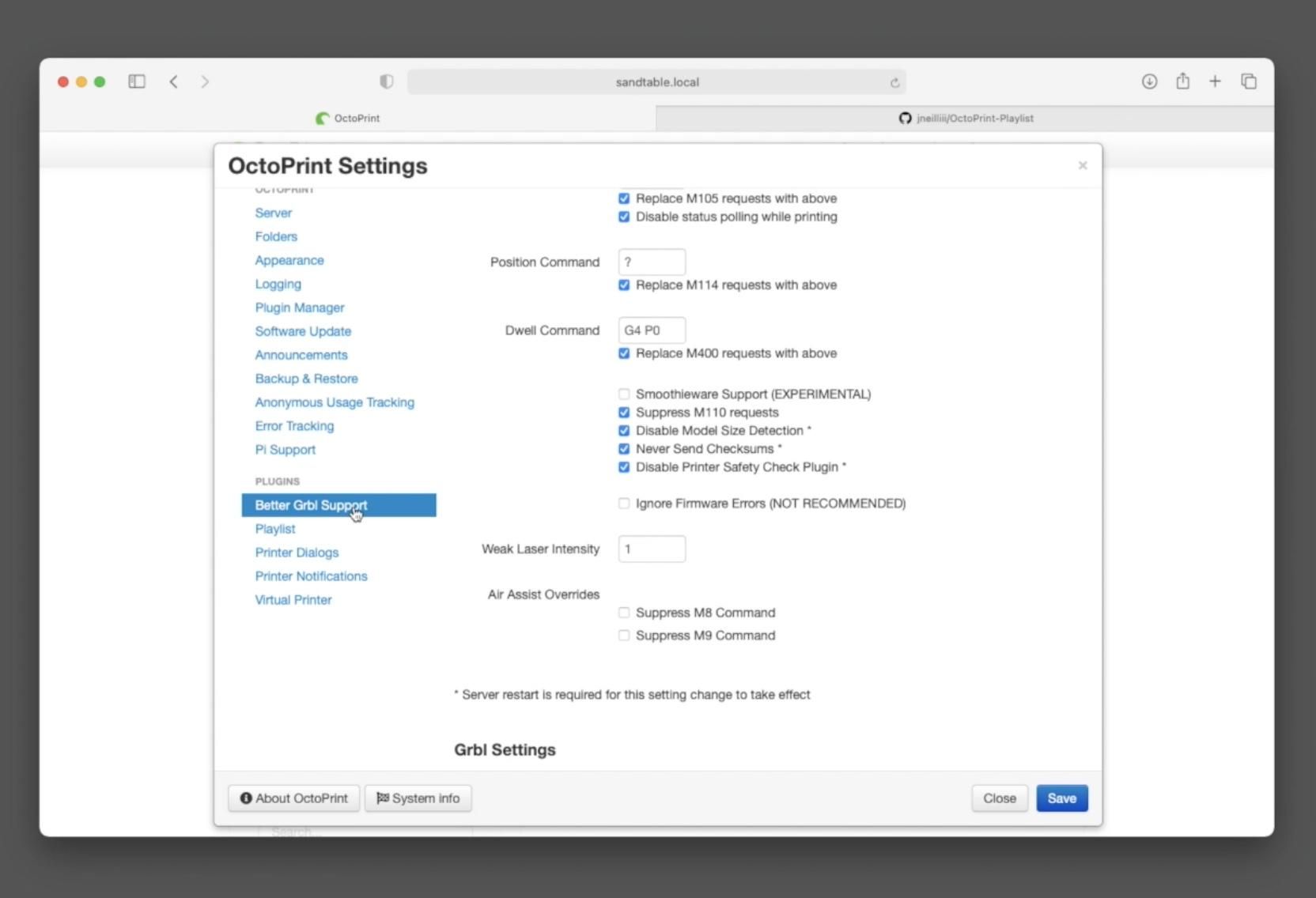Click the About OctoPrint button
This screenshot has height=898, width=1316.
click(294, 798)
